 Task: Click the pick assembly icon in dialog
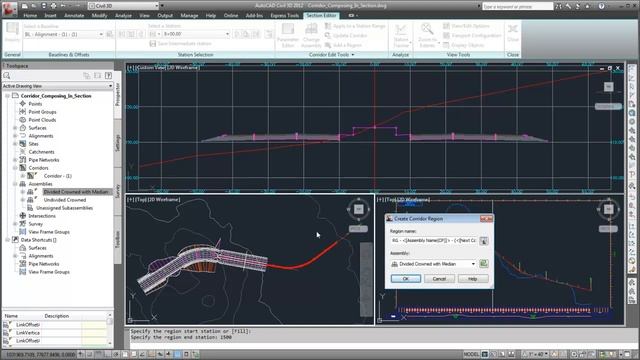pyautogui.click(x=484, y=264)
